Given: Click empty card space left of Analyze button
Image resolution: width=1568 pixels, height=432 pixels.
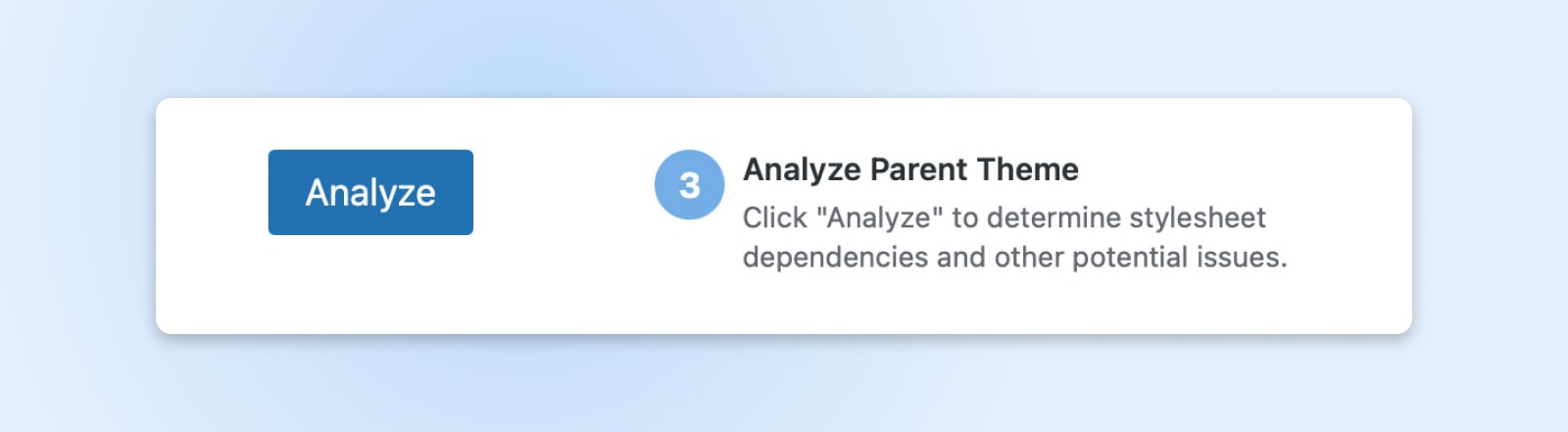Looking at the screenshot, I should [211, 192].
